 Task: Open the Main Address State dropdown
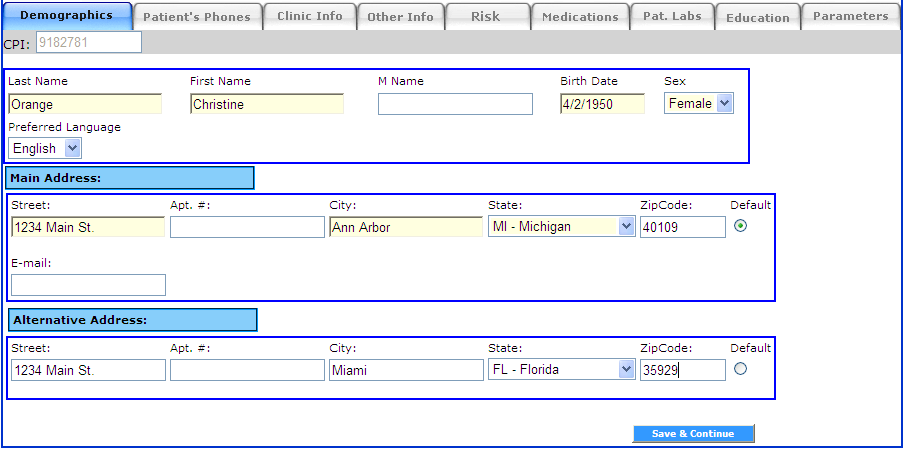(561, 227)
